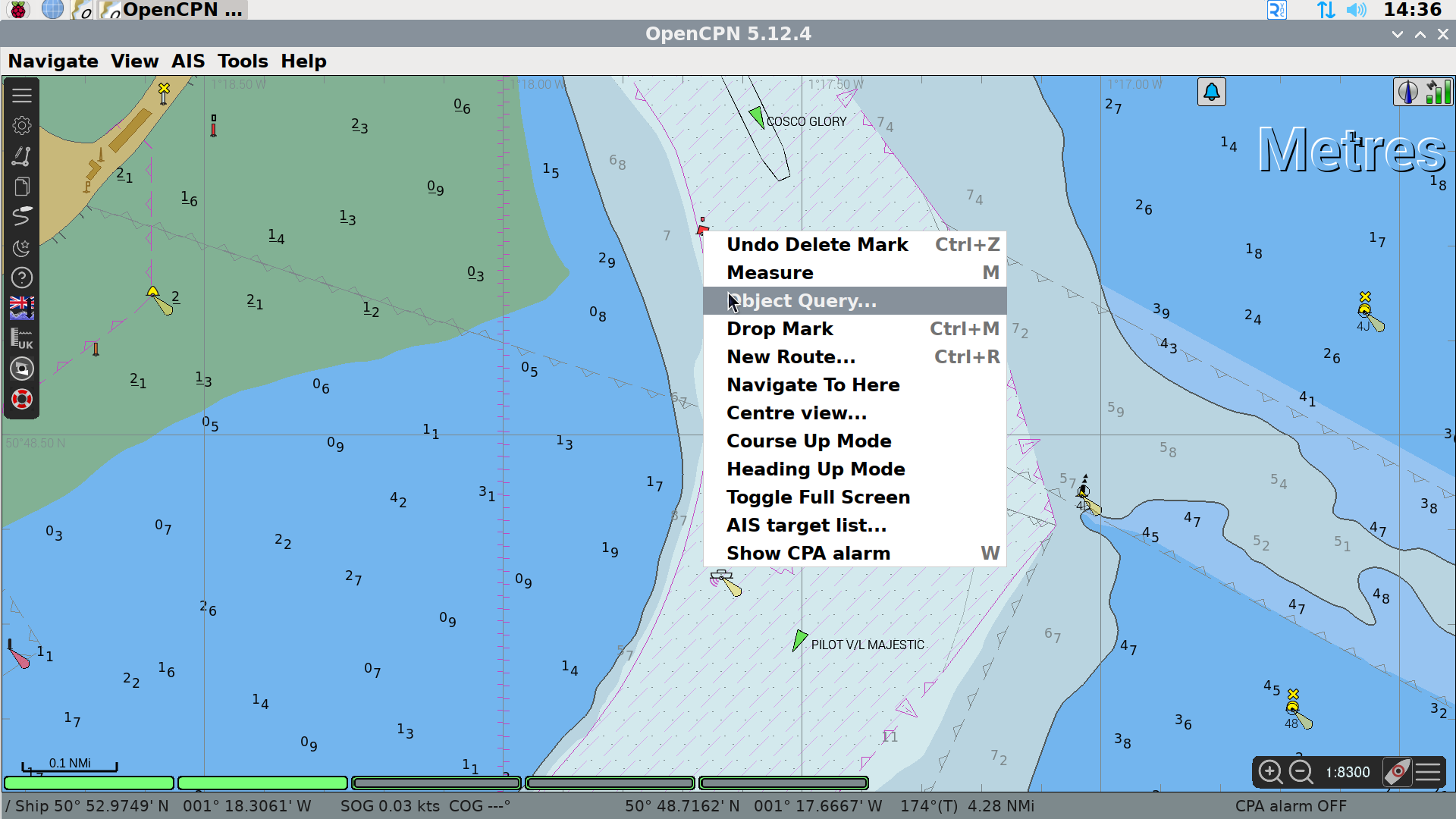Click the Man Overboard lifebuoy icon
This screenshot has width=1456, height=819.
coord(22,399)
